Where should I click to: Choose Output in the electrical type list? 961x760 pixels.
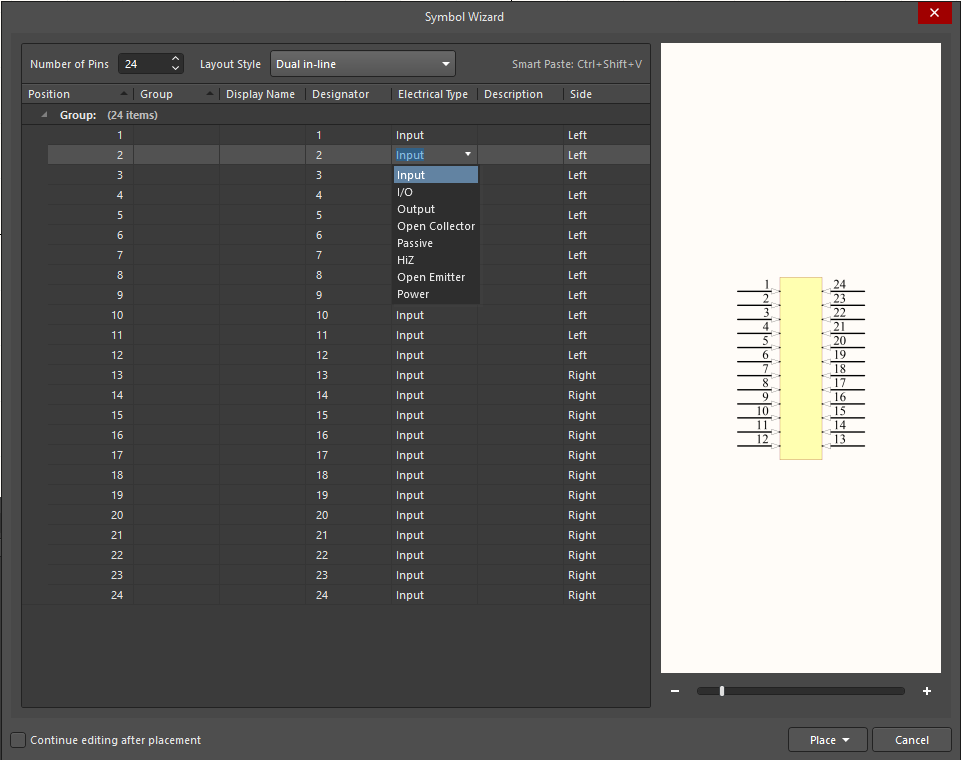click(436, 209)
